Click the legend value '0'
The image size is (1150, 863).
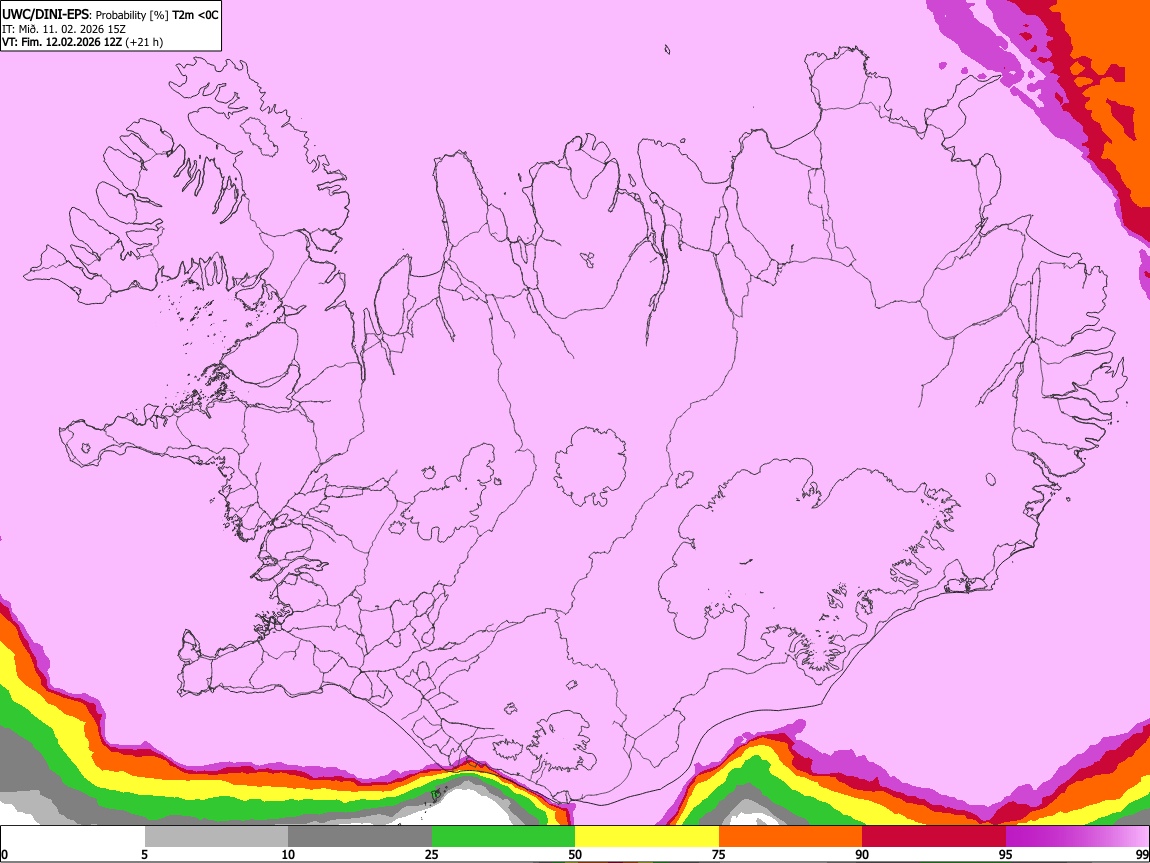click(x=4, y=854)
